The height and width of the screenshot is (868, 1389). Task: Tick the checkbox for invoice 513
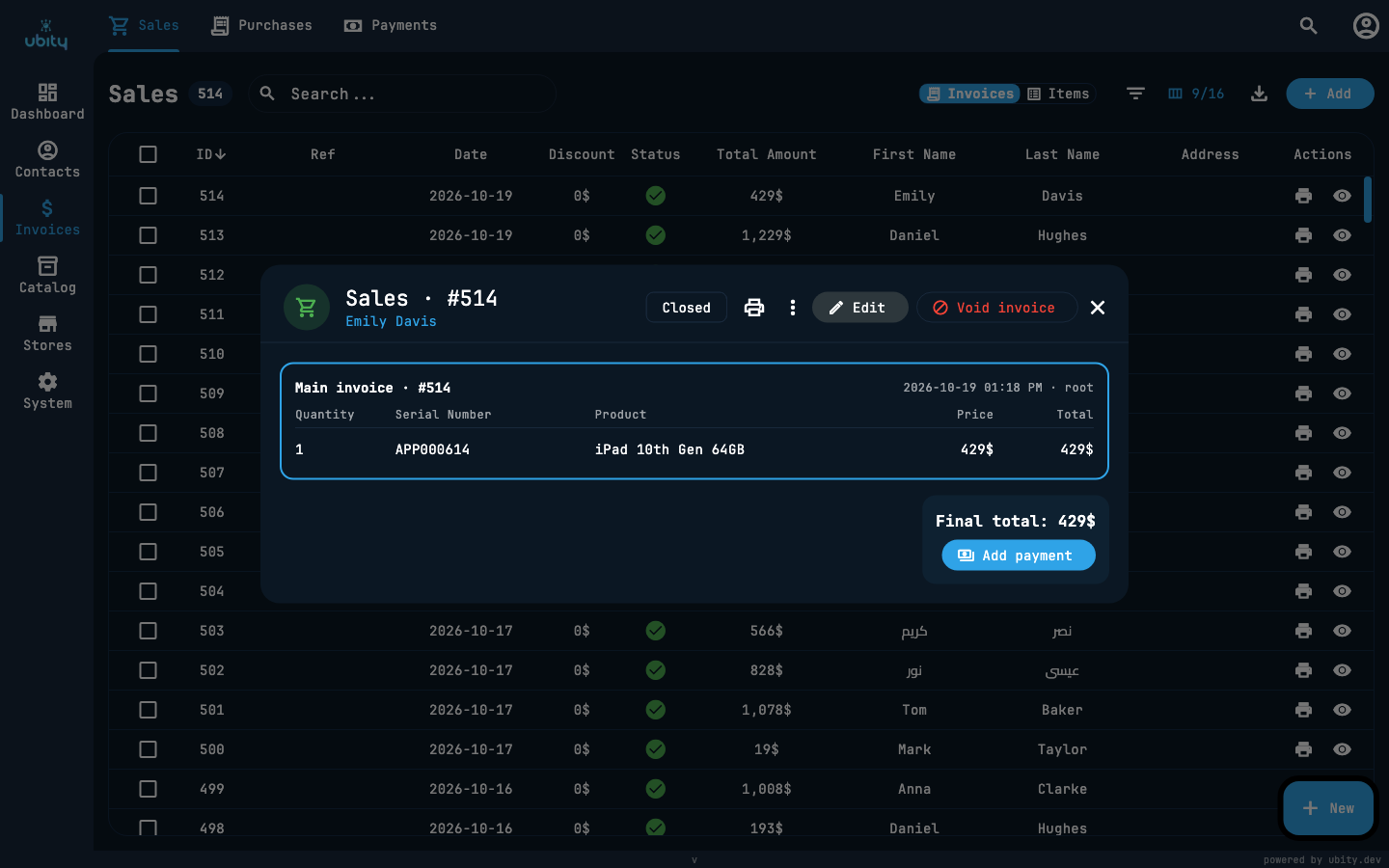coord(148,235)
